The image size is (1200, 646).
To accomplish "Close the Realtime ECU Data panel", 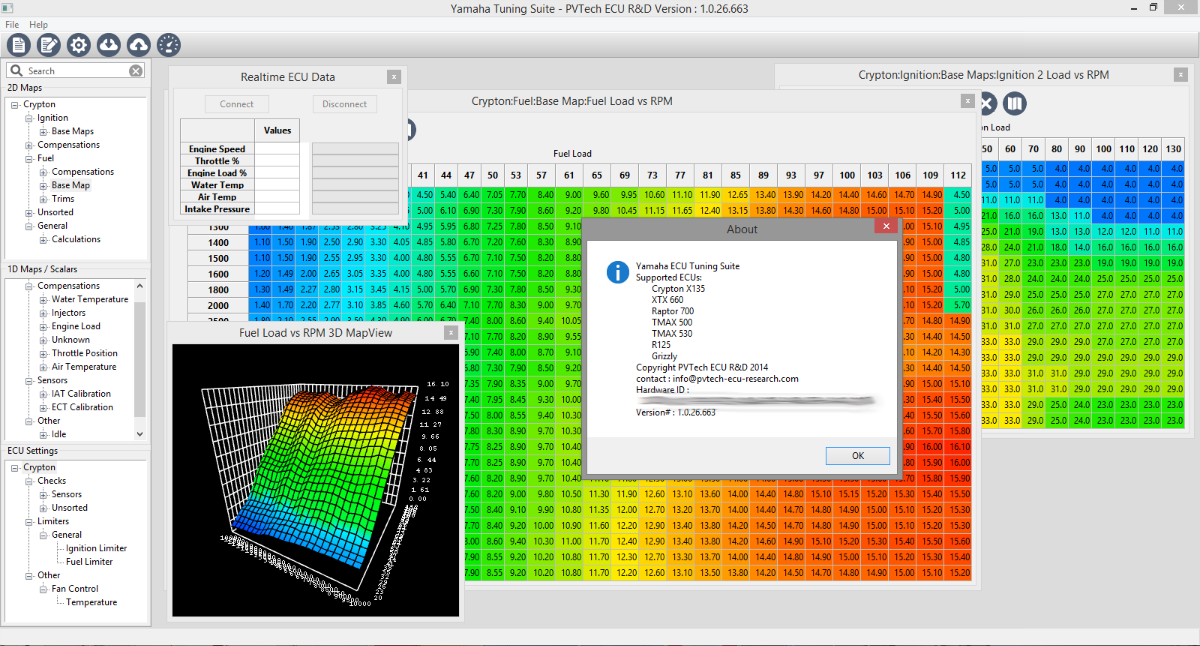I will (394, 76).
